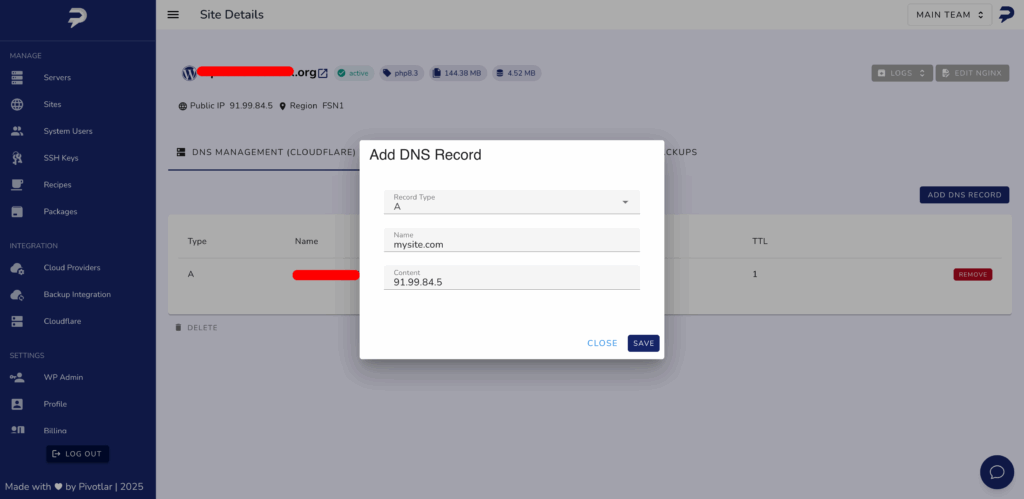Click Backup Integration cloud icon

coord(17,295)
